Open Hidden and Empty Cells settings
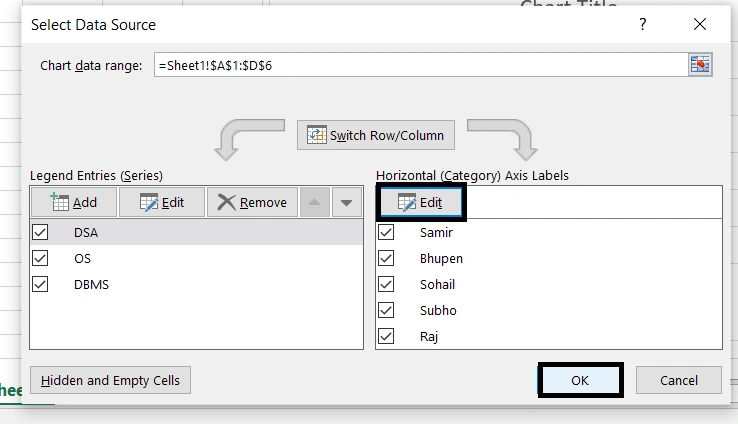 (x=110, y=380)
